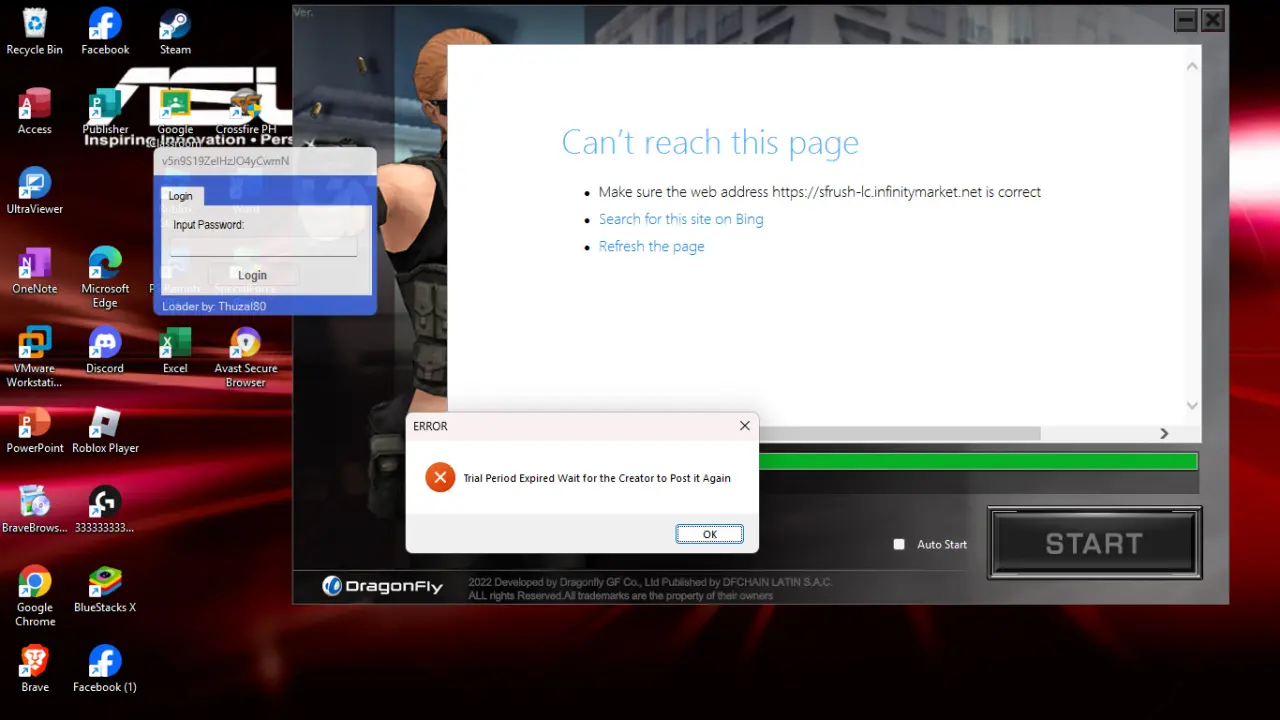Click the "Refresh the page" link
The height and width of the screenshot is (720, 1280).
click(651, 246)
